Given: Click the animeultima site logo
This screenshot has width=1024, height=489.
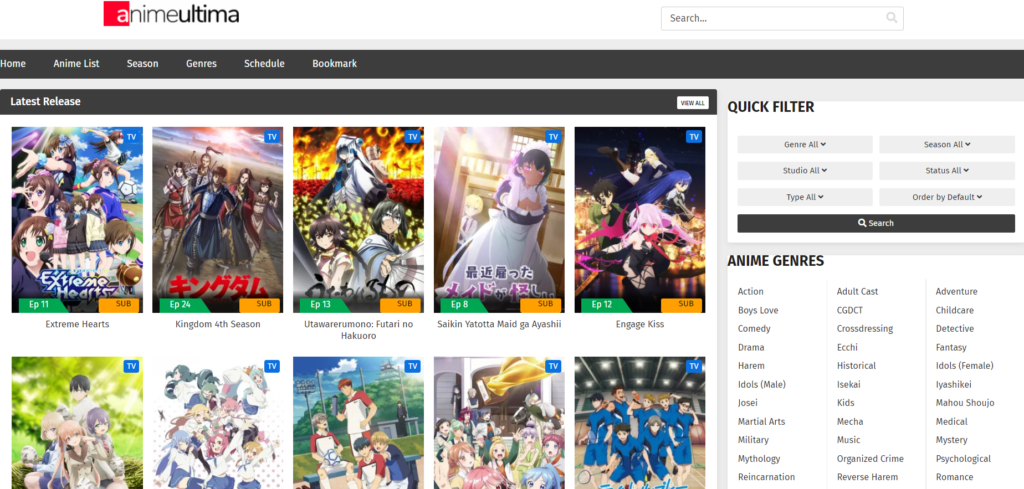Looking at the screenshot, I should [171, 14].
